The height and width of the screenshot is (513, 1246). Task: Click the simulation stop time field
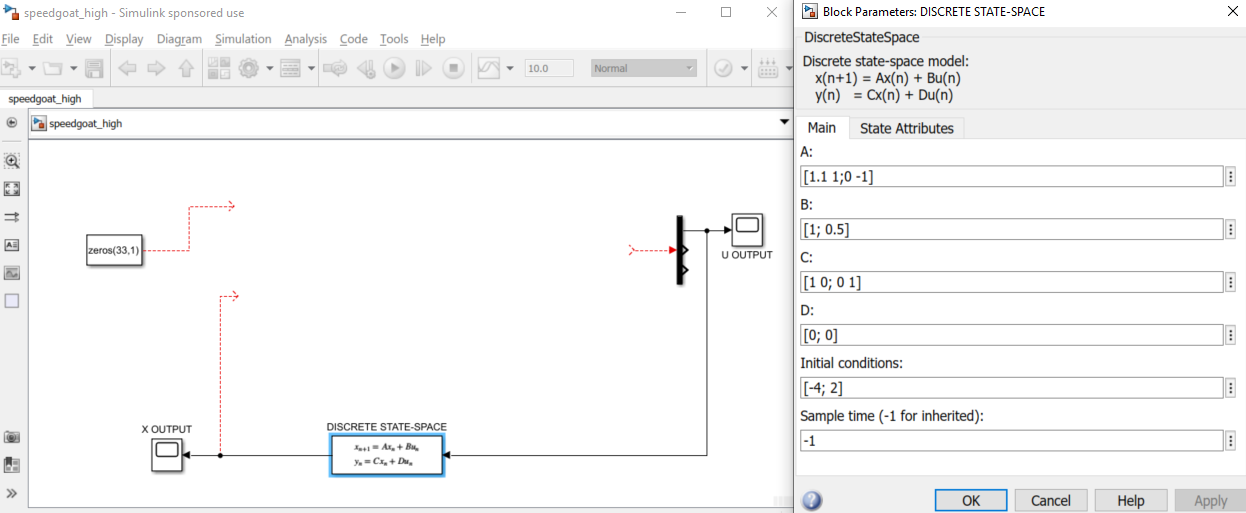549,68
